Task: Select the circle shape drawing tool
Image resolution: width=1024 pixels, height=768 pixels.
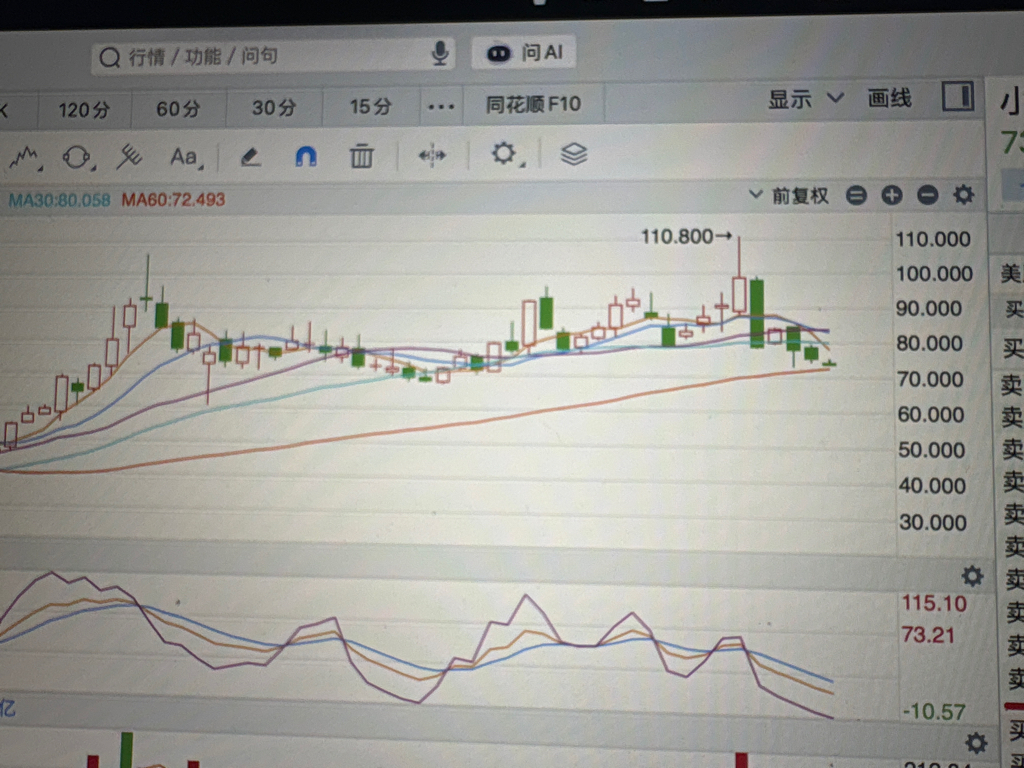Action: [77, 157]
